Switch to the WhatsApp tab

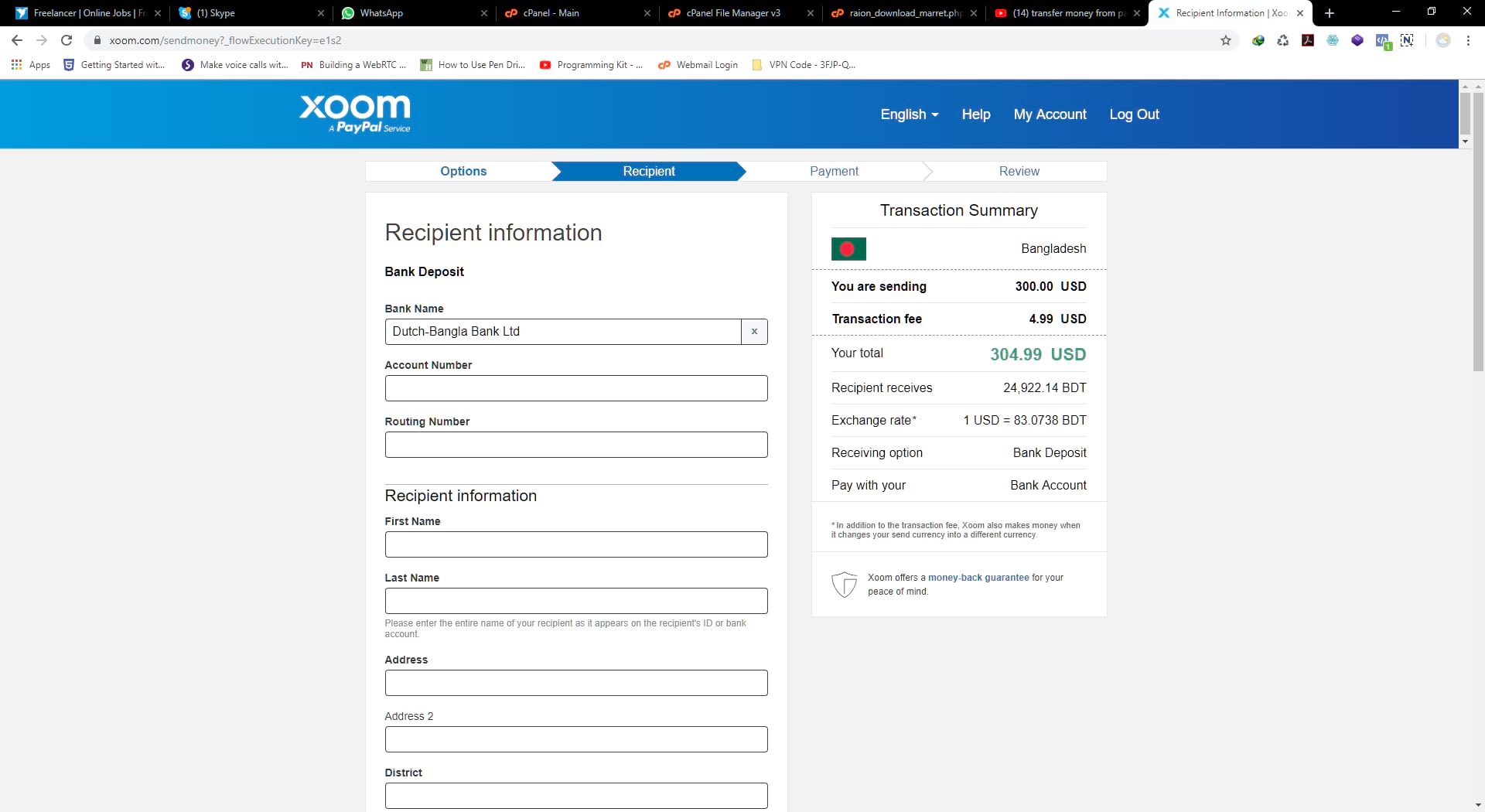[414, 13]
